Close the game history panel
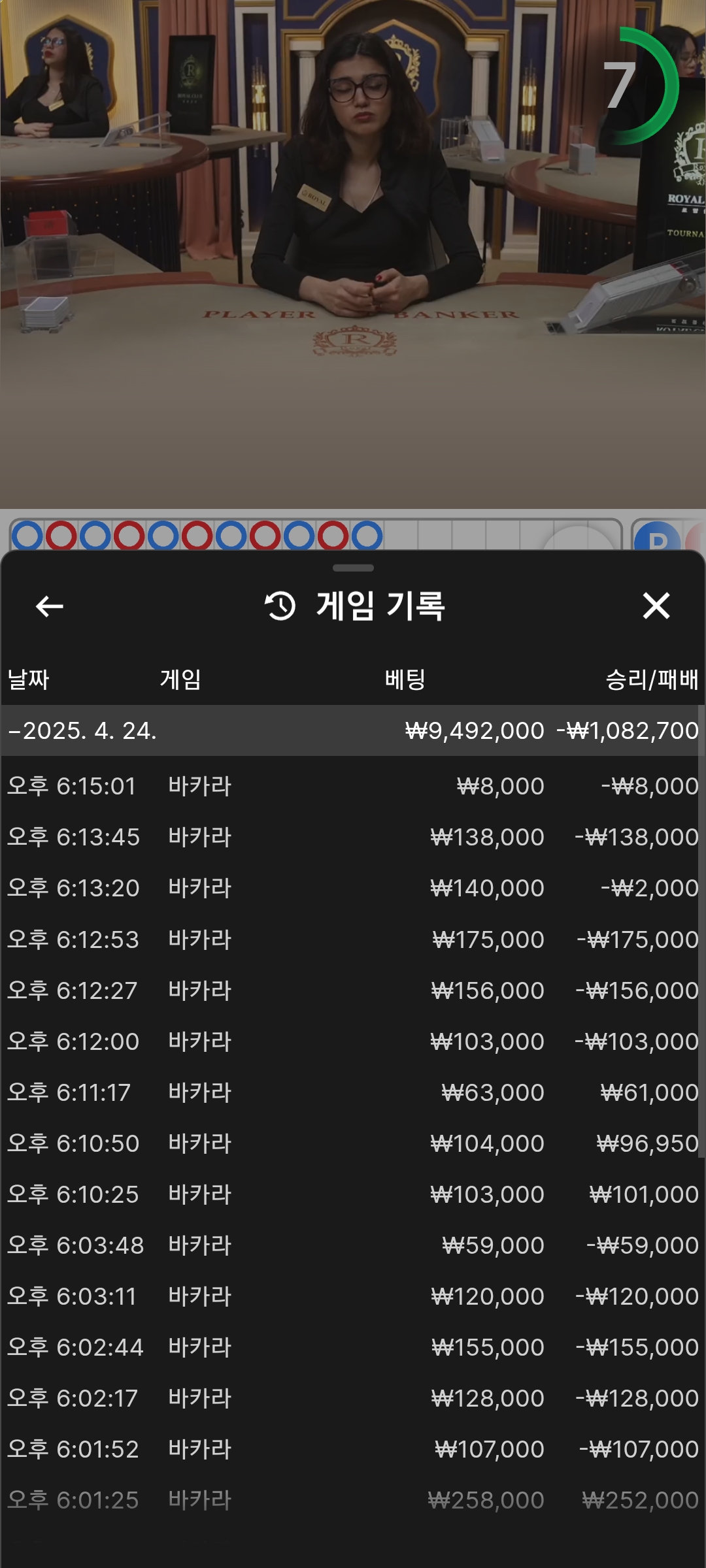Screen dimensions: 706x1568 click(x=656, y=606)
